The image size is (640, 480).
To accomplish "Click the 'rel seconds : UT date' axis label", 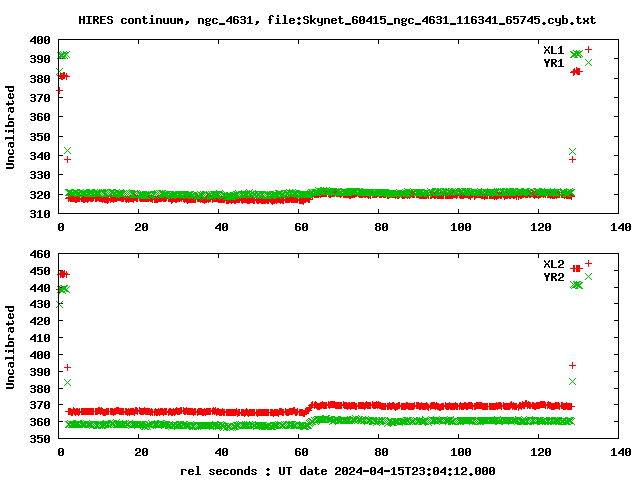I will [x=338, y=471].
